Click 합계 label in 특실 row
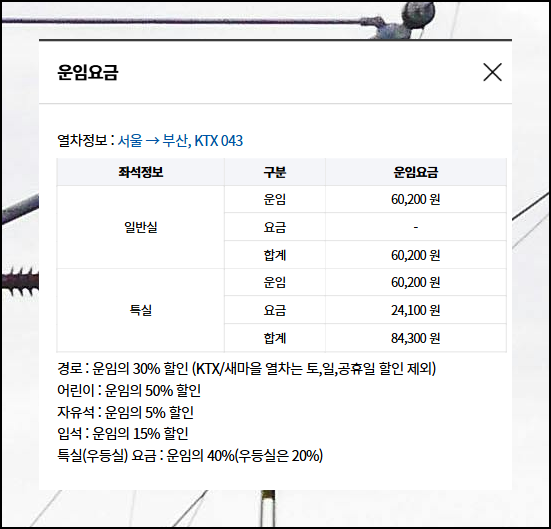The width and height of the screenshot is (551, 529). [275, 338]
